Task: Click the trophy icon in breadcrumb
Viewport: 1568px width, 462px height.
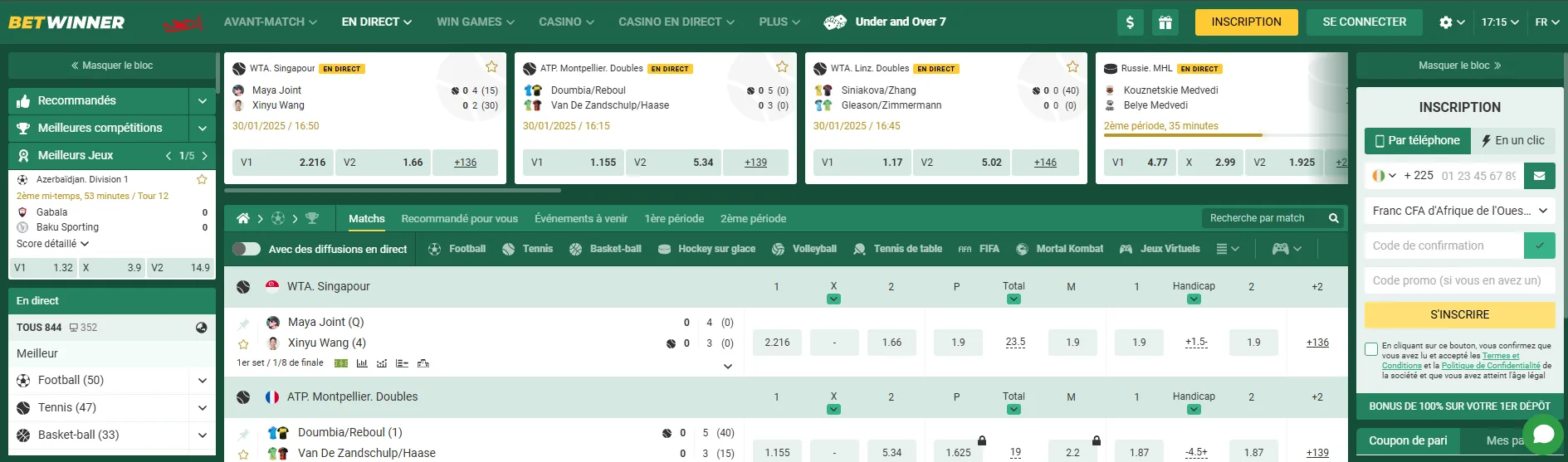Action: 312,218
